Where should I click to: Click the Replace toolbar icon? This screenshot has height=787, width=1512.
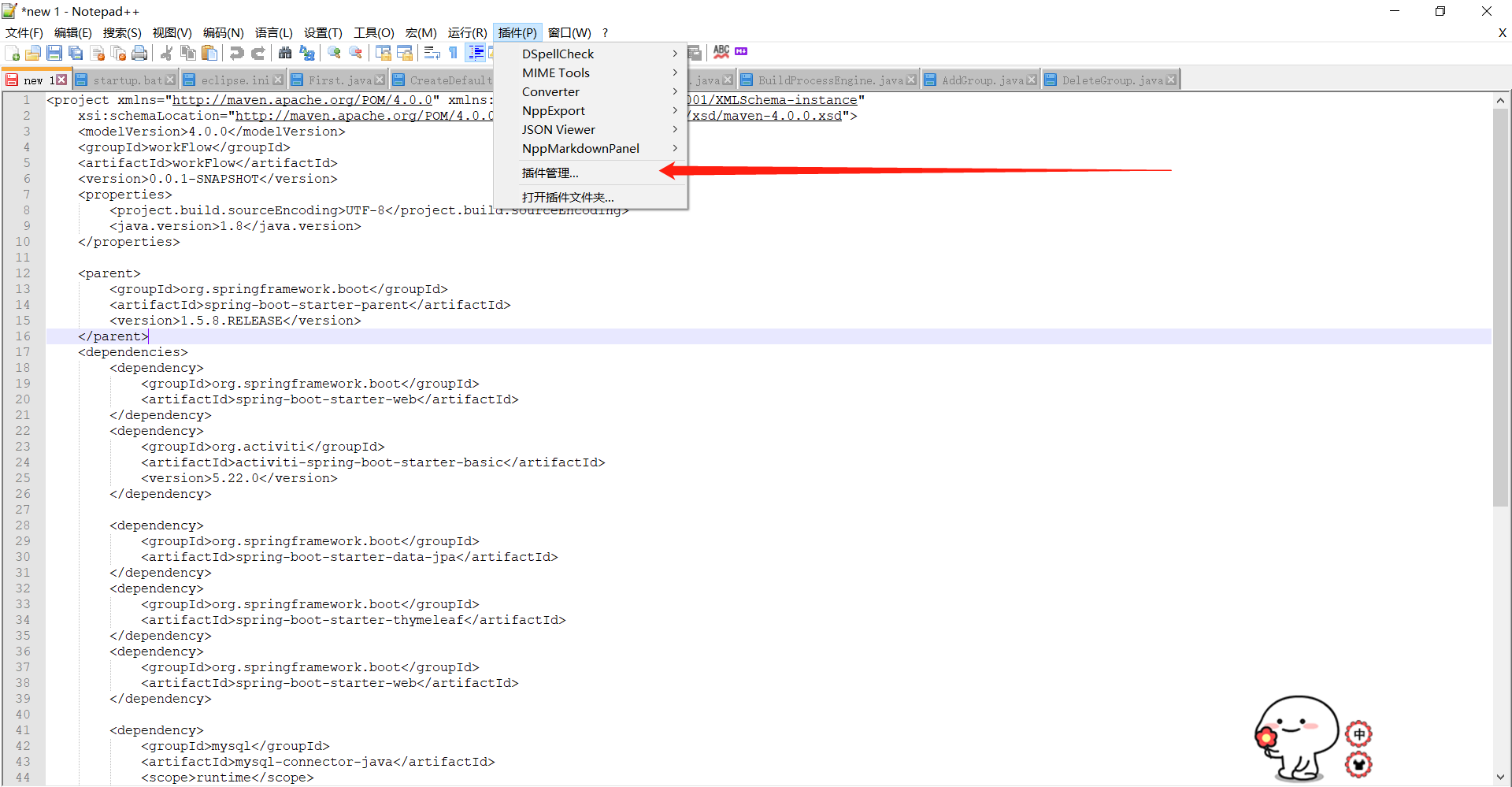click(307, 53)
